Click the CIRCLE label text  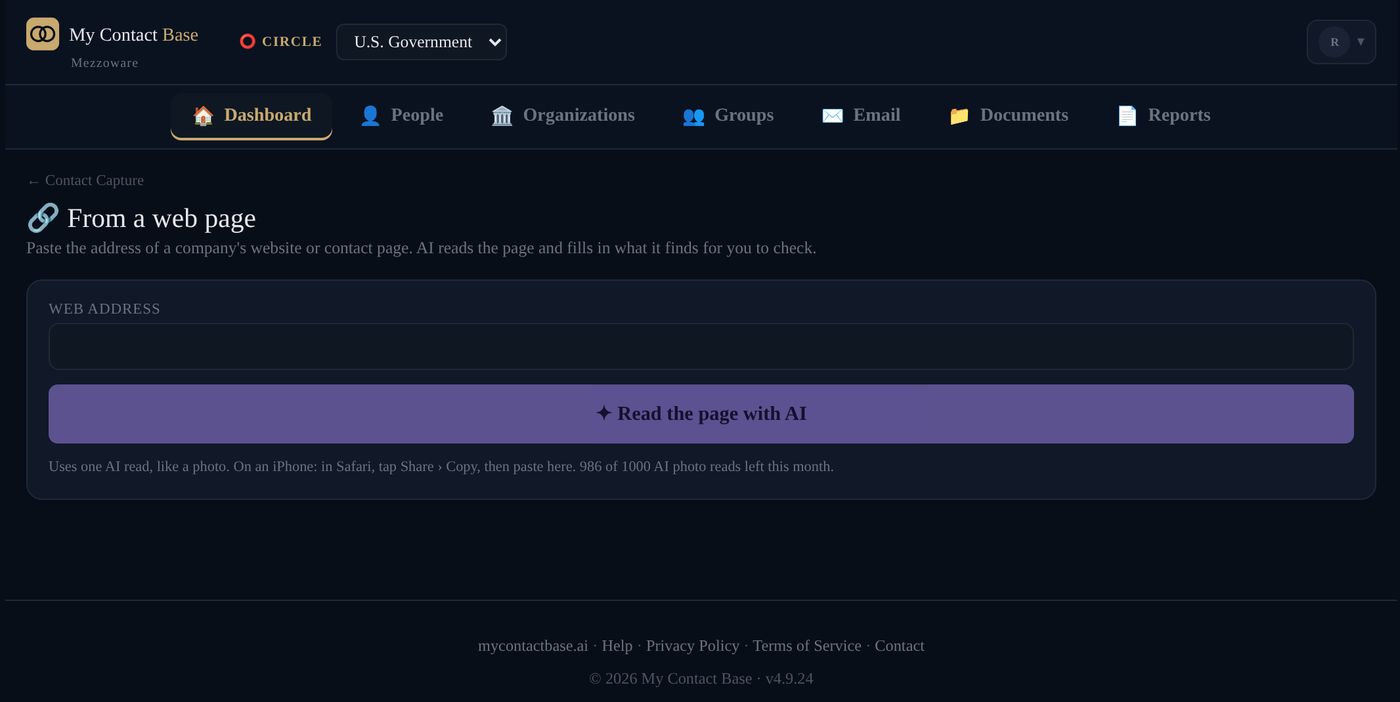(292, 42)
